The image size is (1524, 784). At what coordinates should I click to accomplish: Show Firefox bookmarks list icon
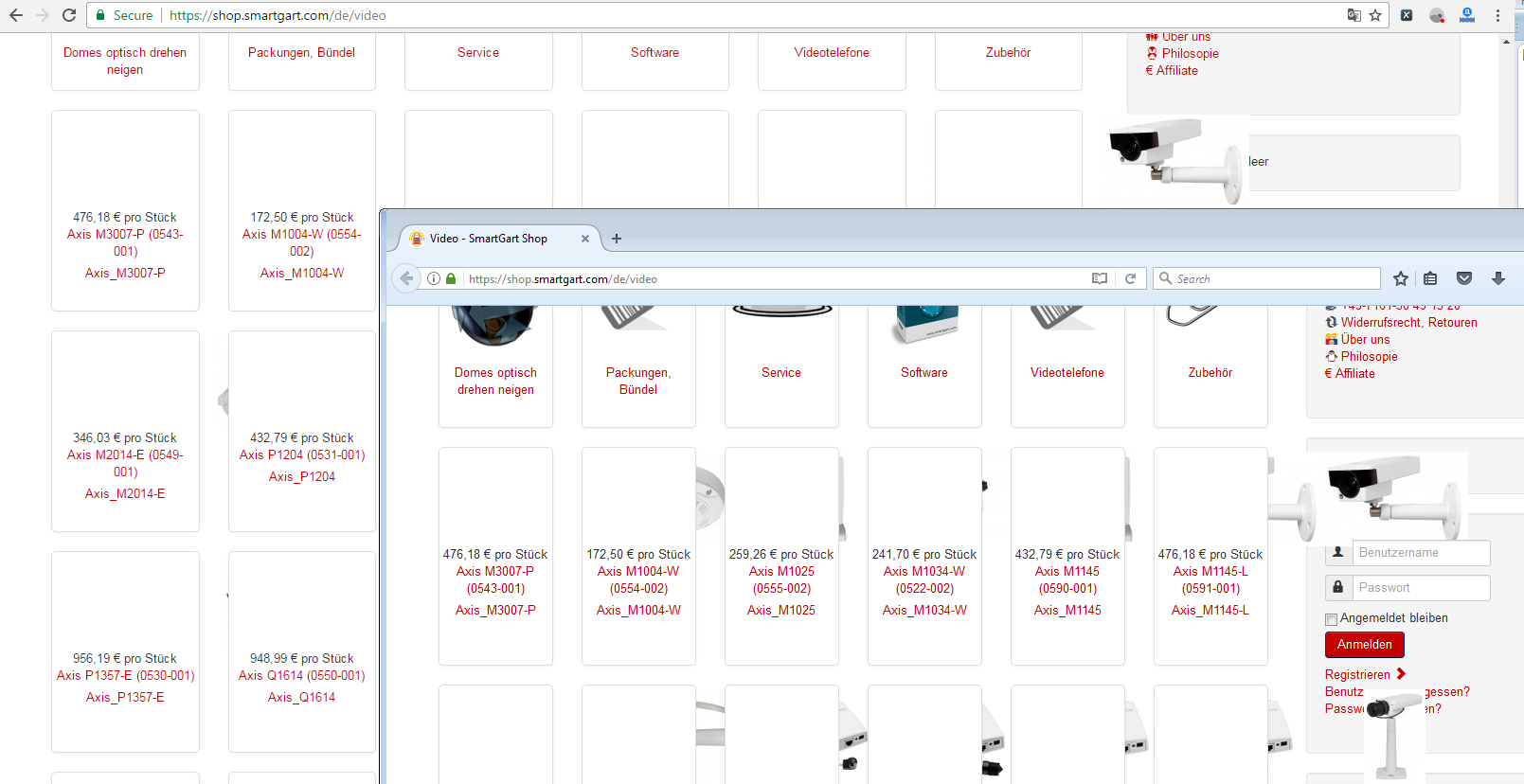[1430, 278]
